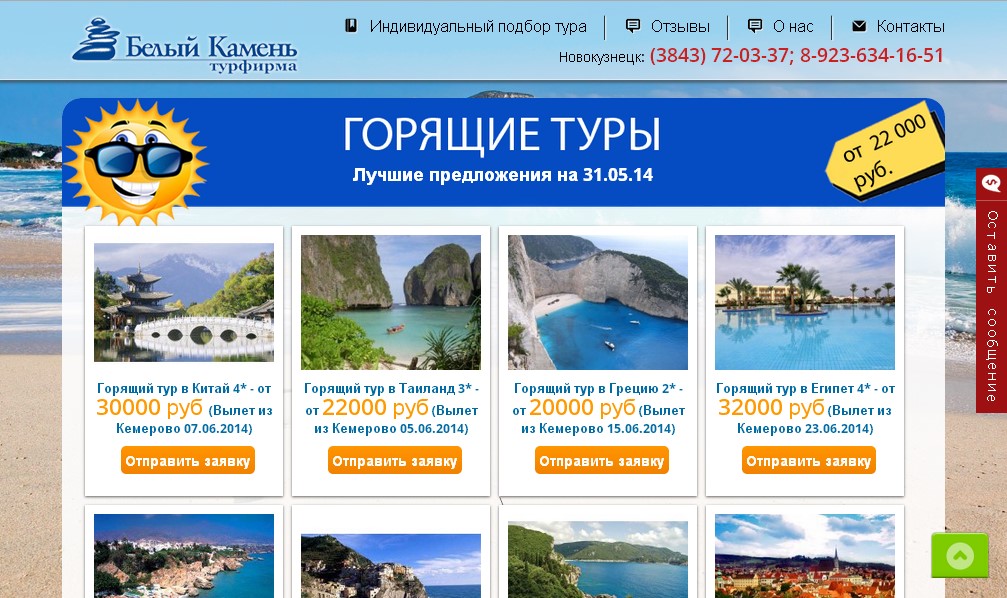Click Отправить заявку under the Thailand tour

tap(394, 461)
